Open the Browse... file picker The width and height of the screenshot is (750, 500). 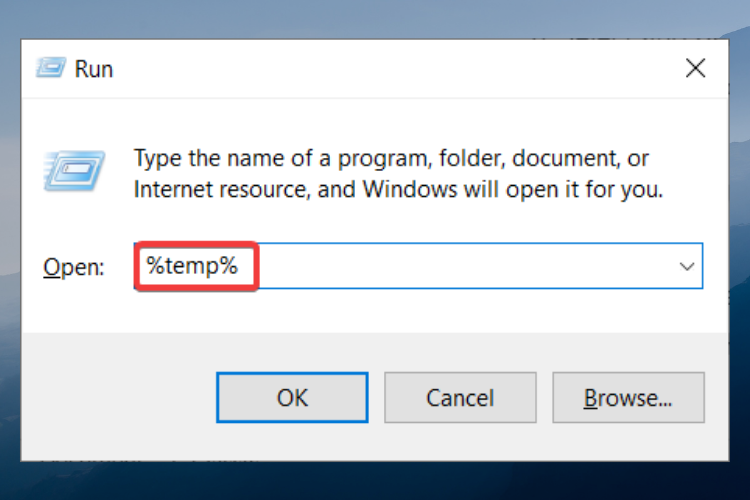[x=629, y=398]
